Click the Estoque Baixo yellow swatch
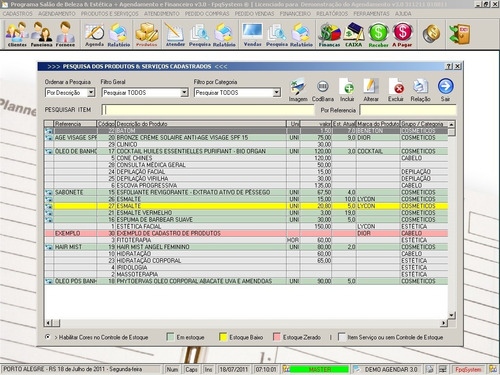500x375 pixels. pos(223,337)
